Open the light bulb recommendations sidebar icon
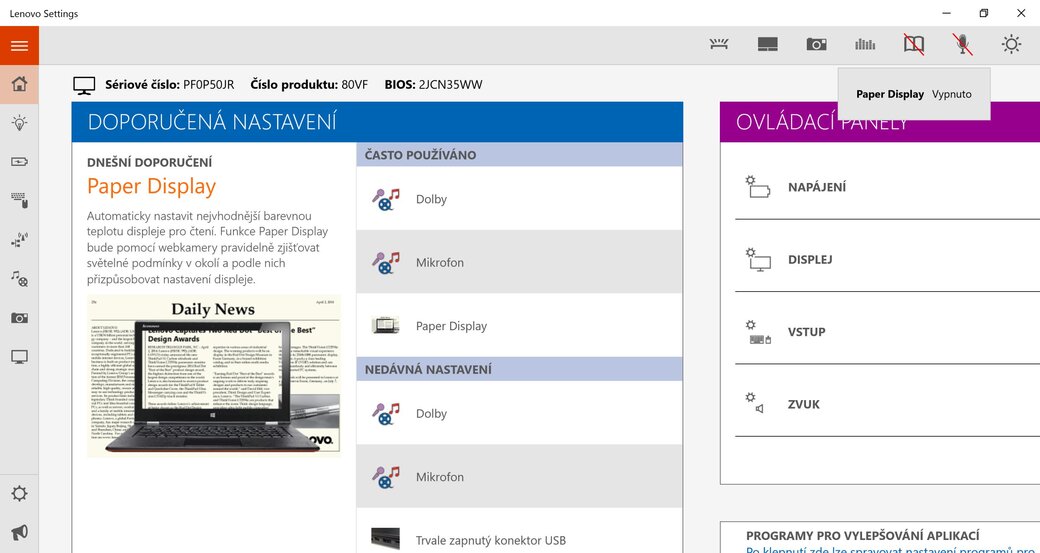The image size is (1040, 553). point(19,123)
